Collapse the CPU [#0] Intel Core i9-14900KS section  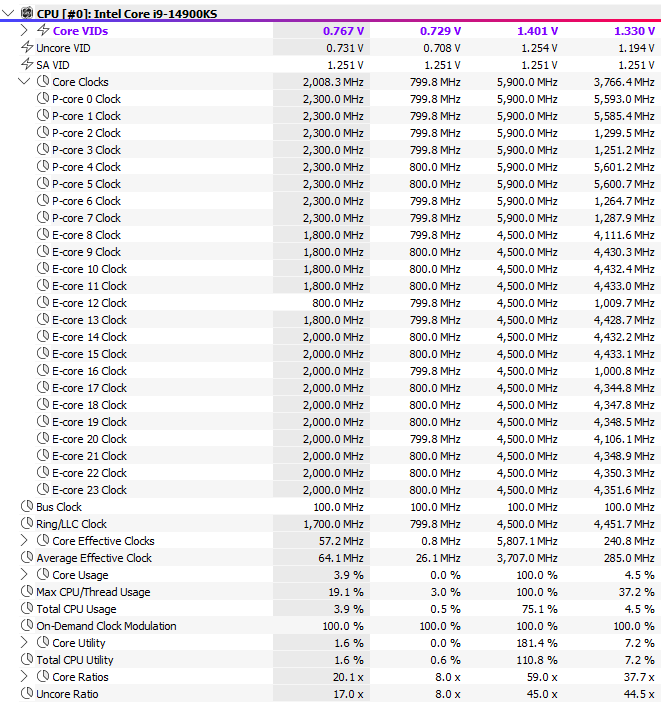[8, 13]
